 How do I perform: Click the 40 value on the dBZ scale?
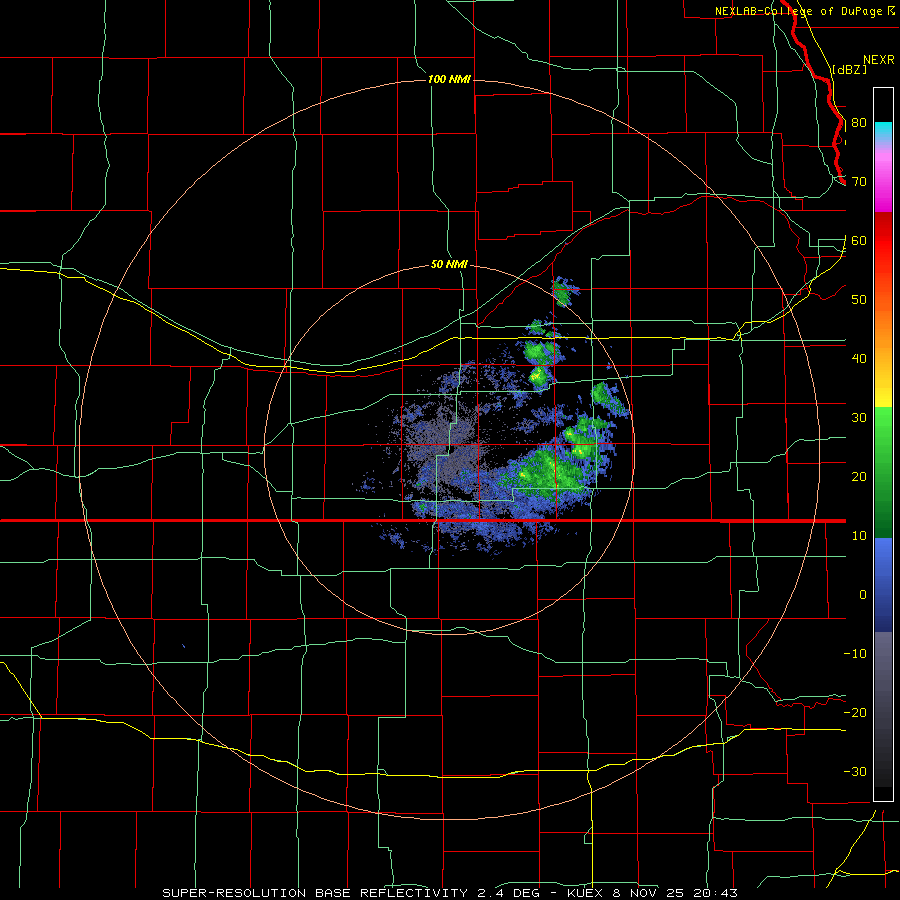click(859, 359)
